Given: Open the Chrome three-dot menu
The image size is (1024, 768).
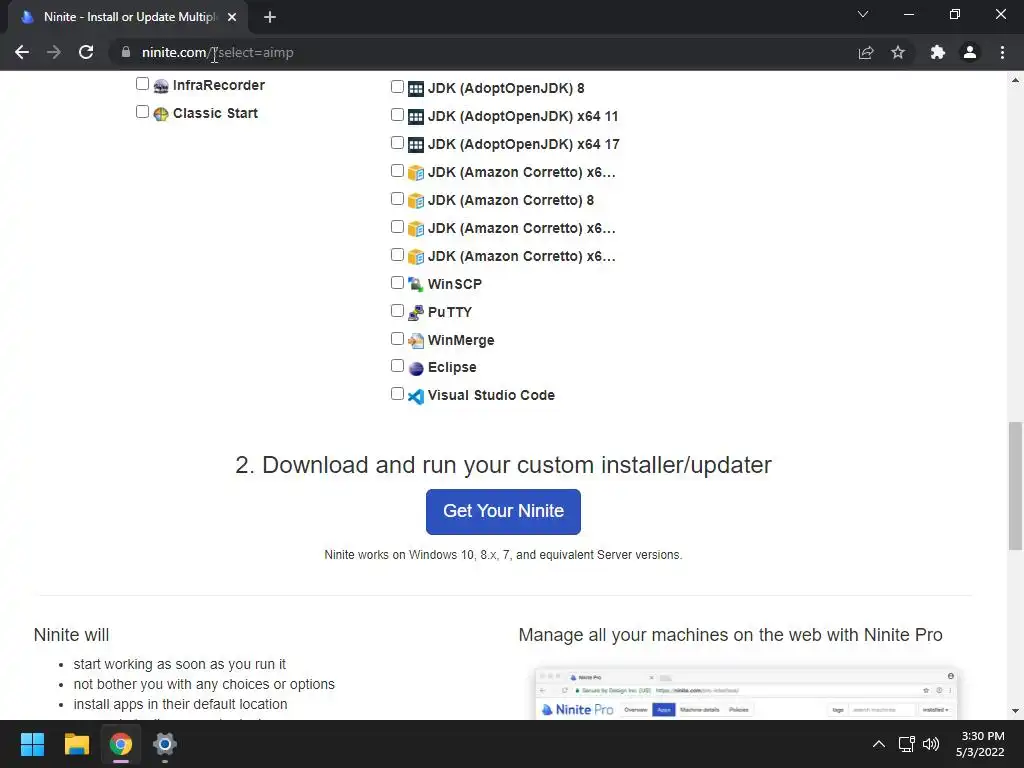Looking at the screenshot, I should [x=1002, y=52].
